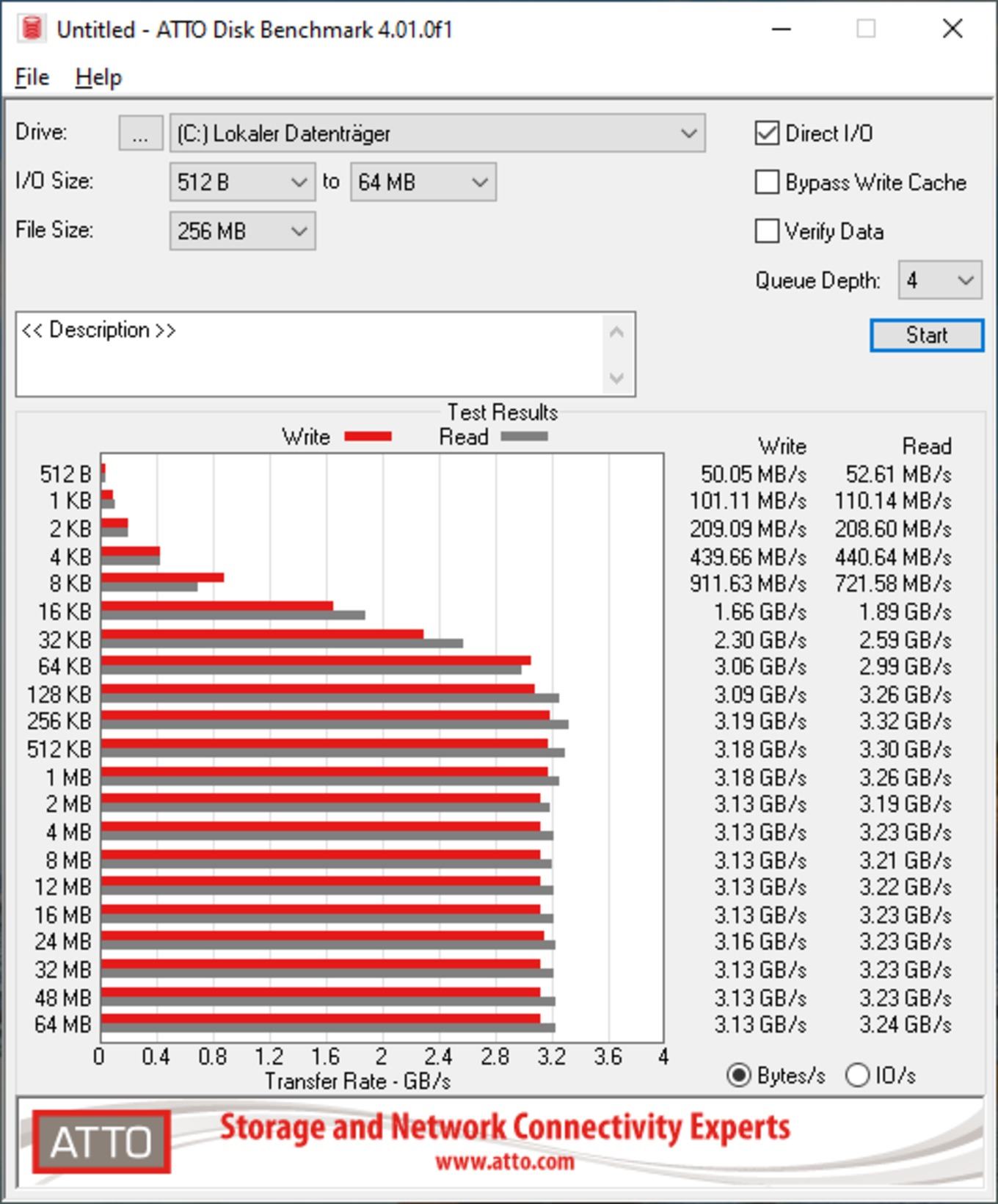Click the 48 MB row label in chart
The image size is (998, 1204).
[62, 998]
